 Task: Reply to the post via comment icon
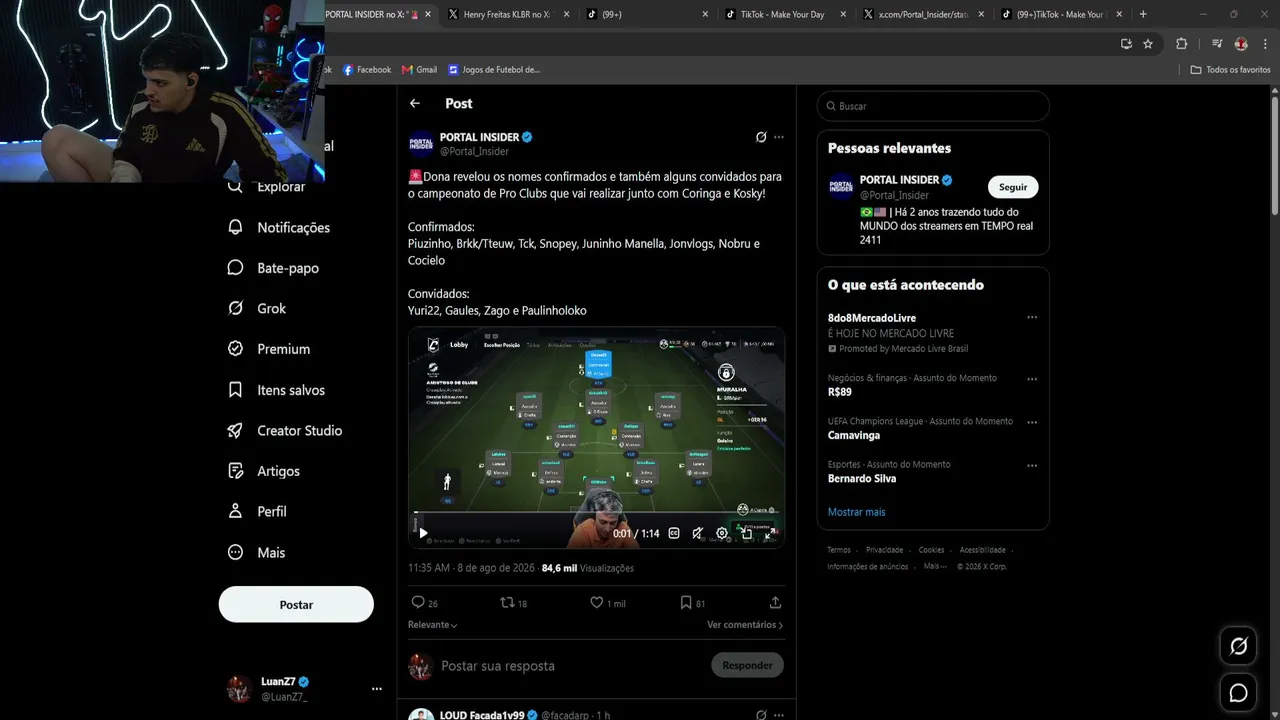pos(418,603)
